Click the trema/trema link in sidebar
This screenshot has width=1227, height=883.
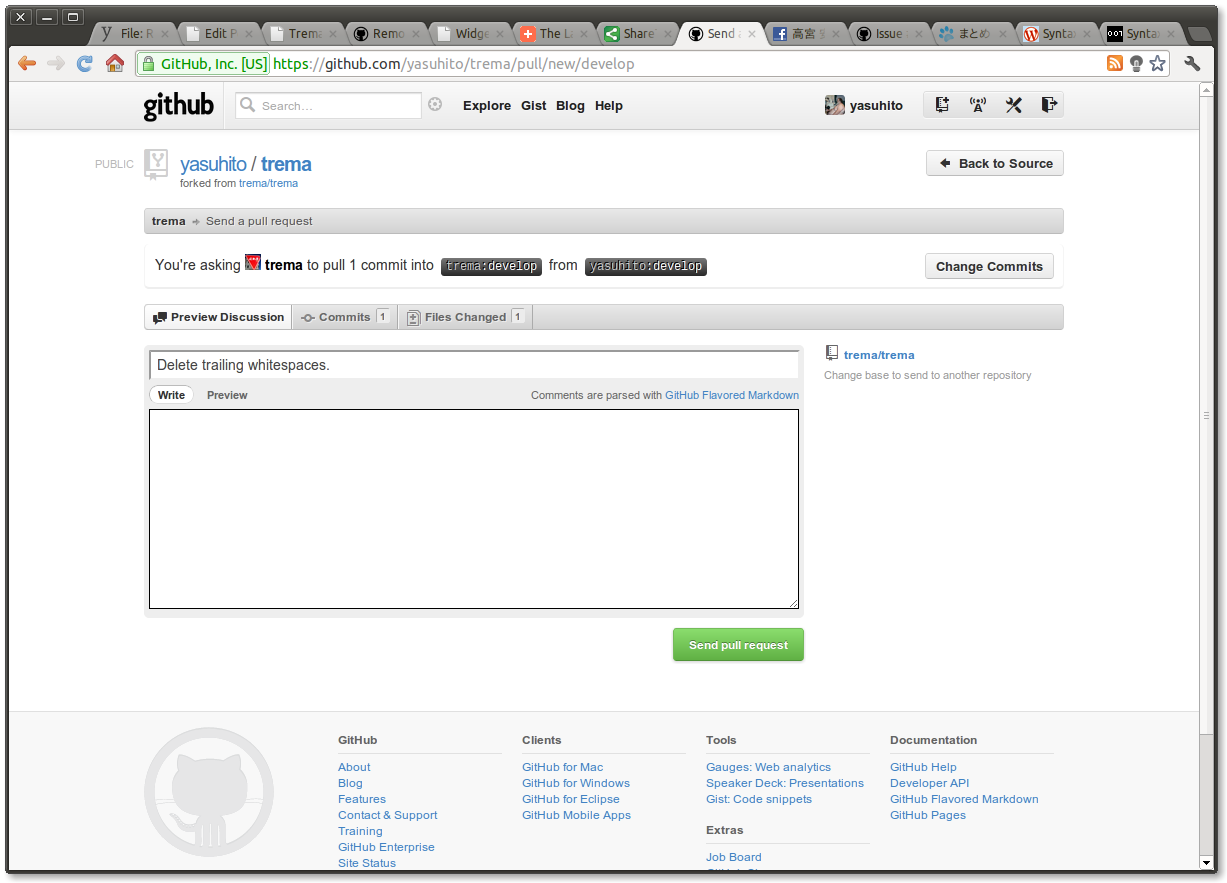click(879, 355)
